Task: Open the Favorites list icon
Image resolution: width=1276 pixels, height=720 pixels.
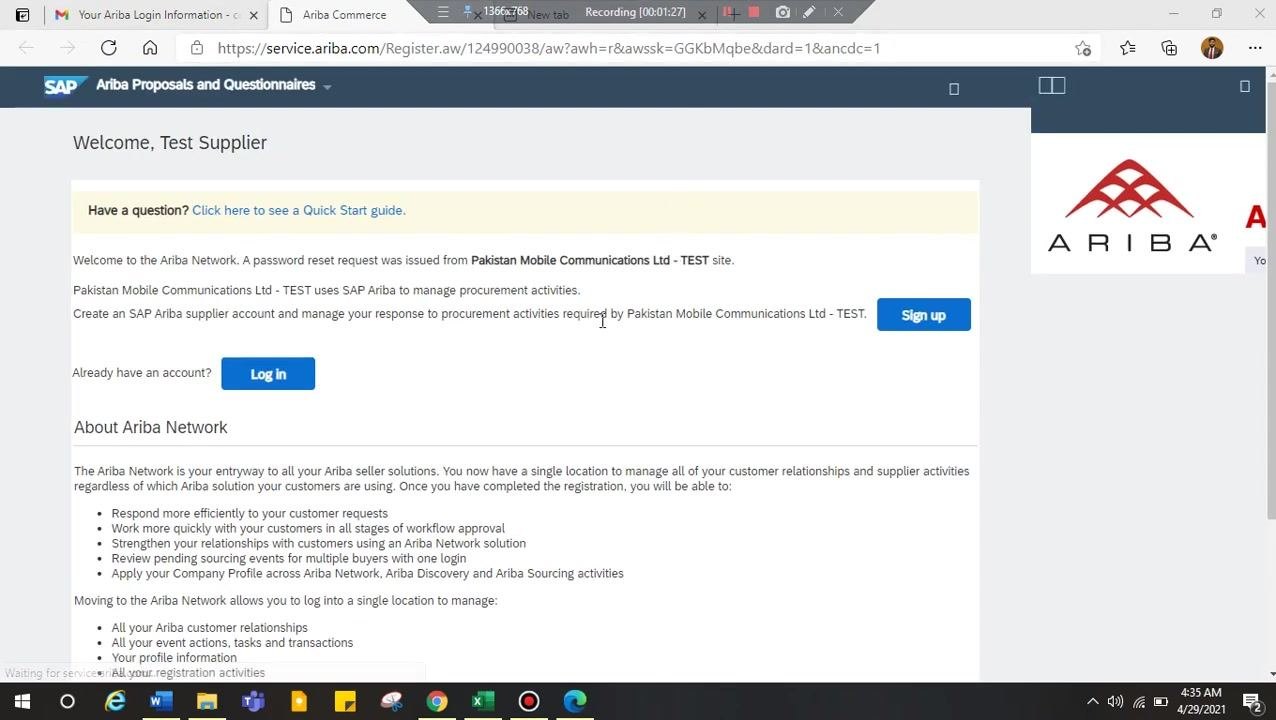Action: point(1128,48)
